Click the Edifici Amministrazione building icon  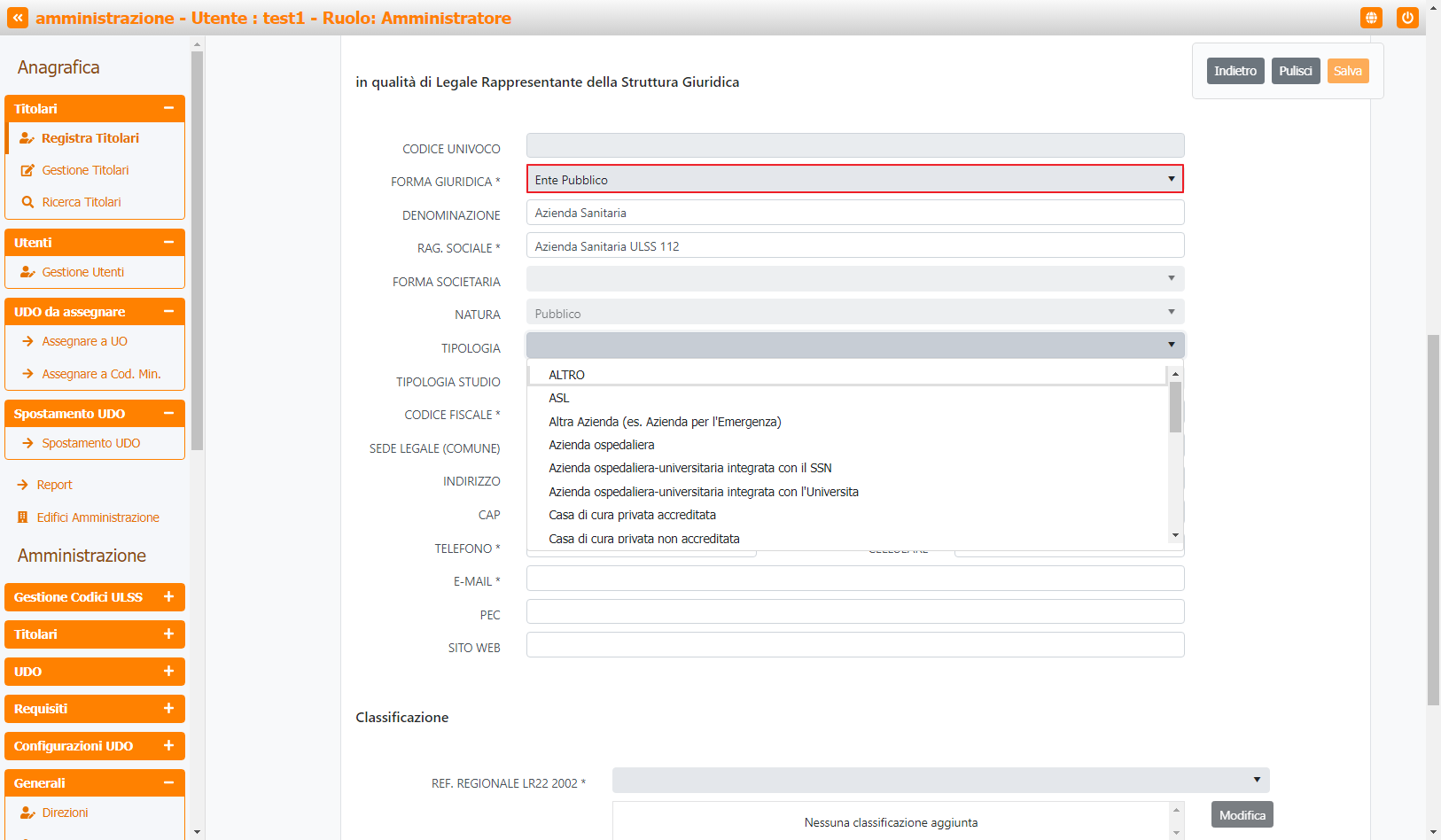tap(23, 517)
